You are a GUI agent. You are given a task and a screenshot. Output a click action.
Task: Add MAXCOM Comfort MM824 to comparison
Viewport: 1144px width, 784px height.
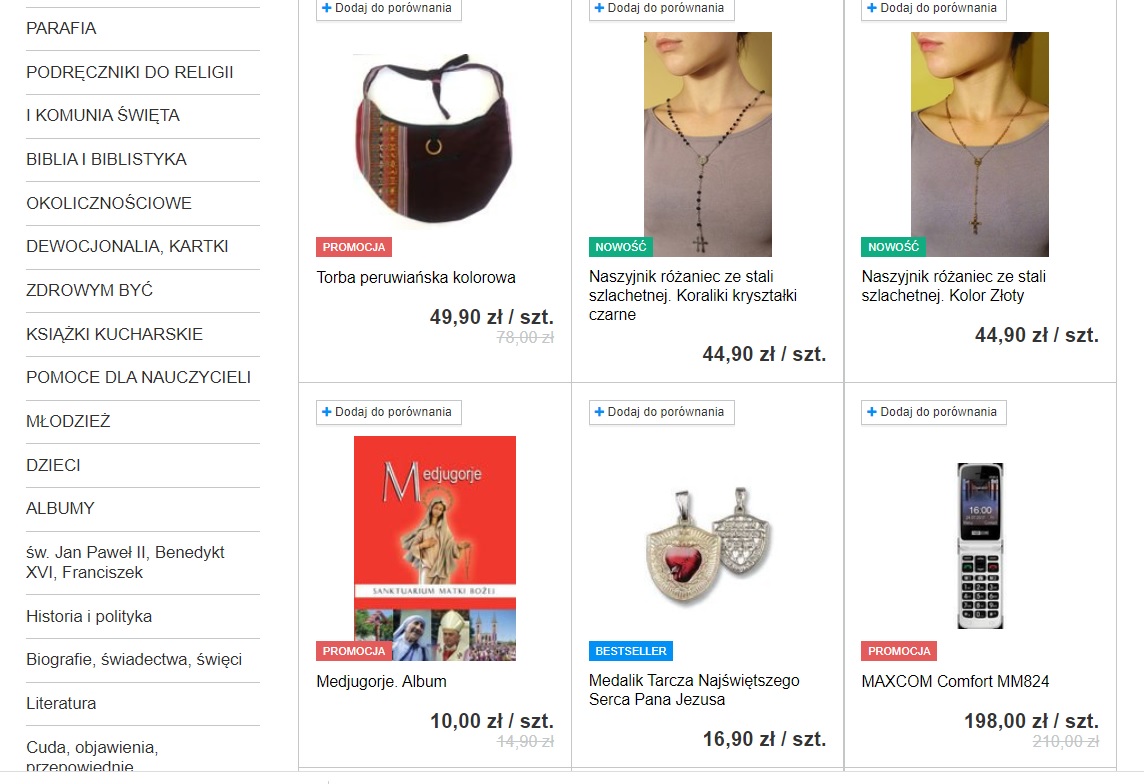(x=933, y=412)
